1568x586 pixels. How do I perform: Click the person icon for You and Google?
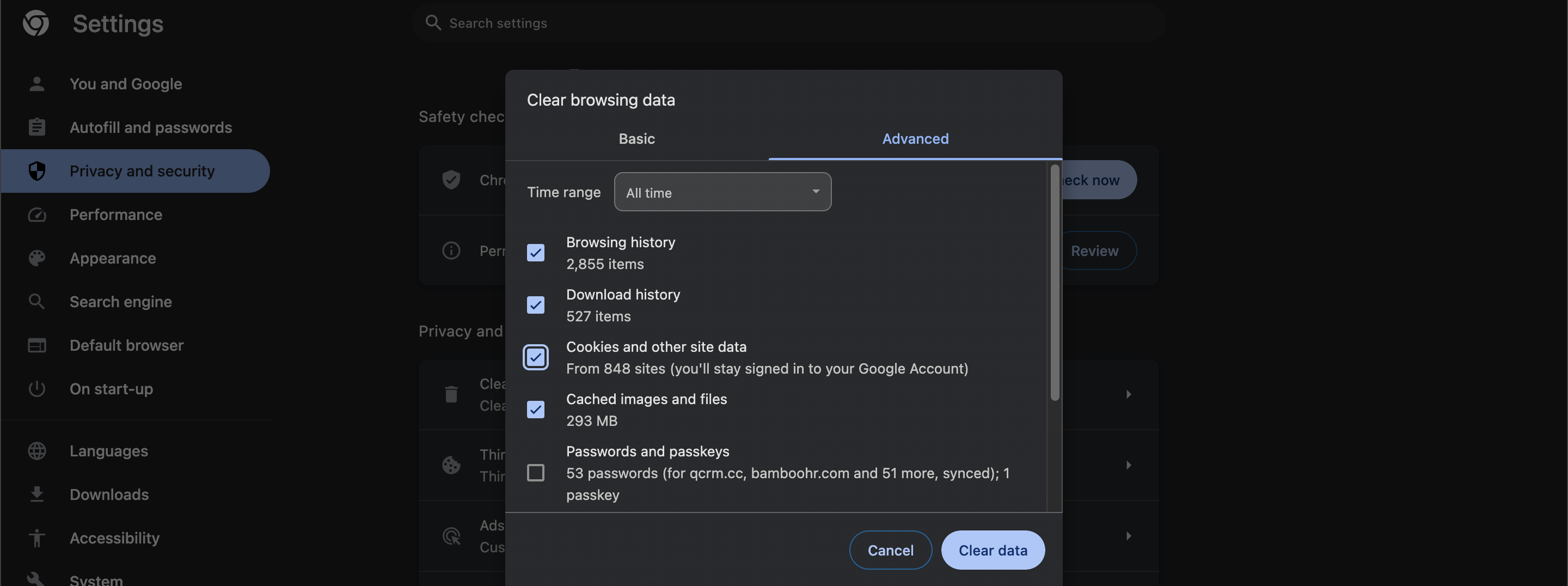[x=36, y=84]
